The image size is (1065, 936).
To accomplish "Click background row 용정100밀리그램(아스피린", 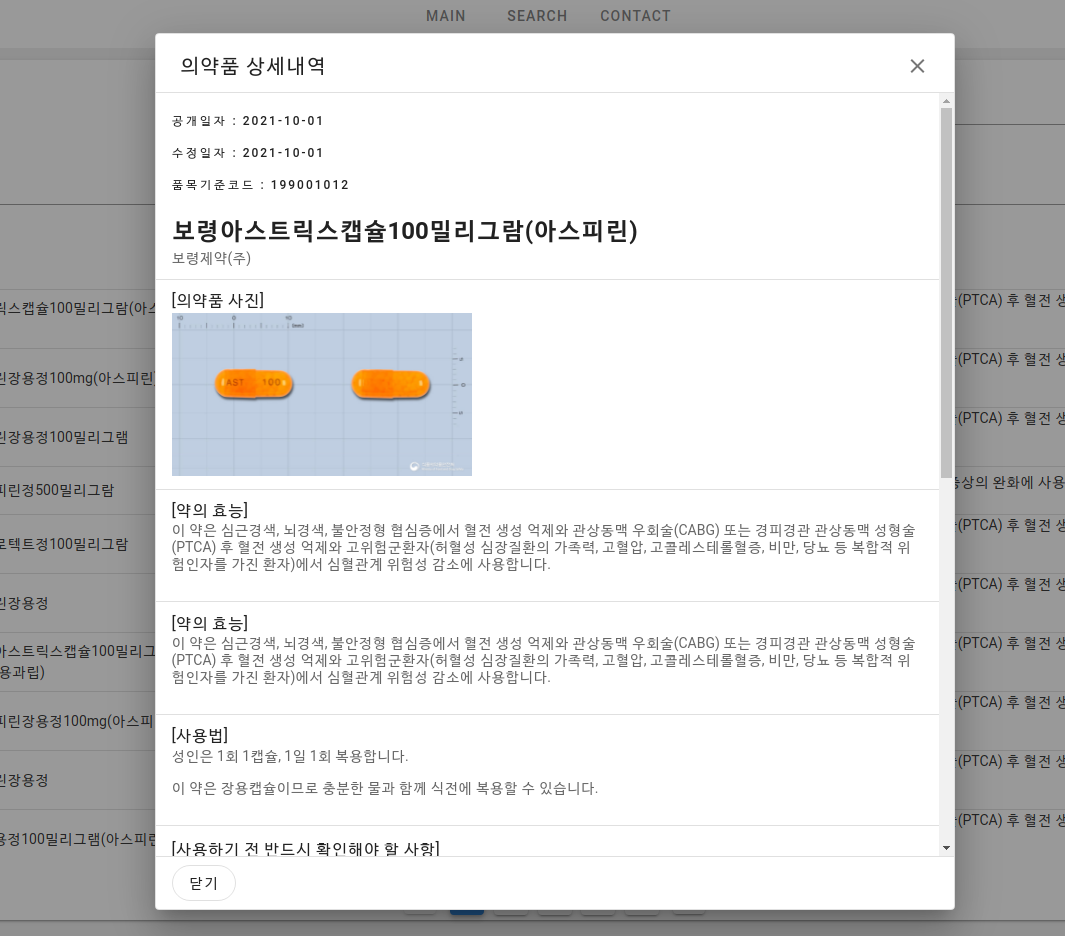I will 77,839.
